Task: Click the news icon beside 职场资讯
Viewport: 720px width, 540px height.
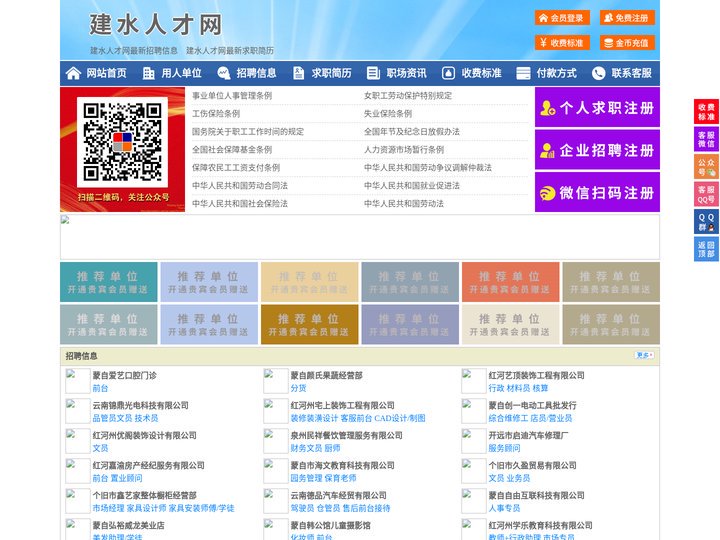Action: point(373,73)
